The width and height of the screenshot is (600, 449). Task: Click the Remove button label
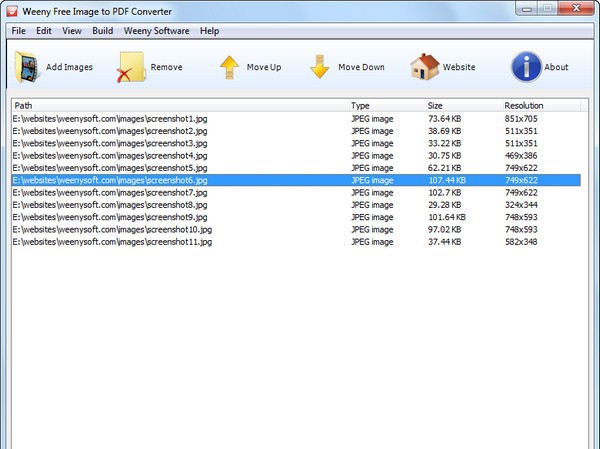(166, 67)
